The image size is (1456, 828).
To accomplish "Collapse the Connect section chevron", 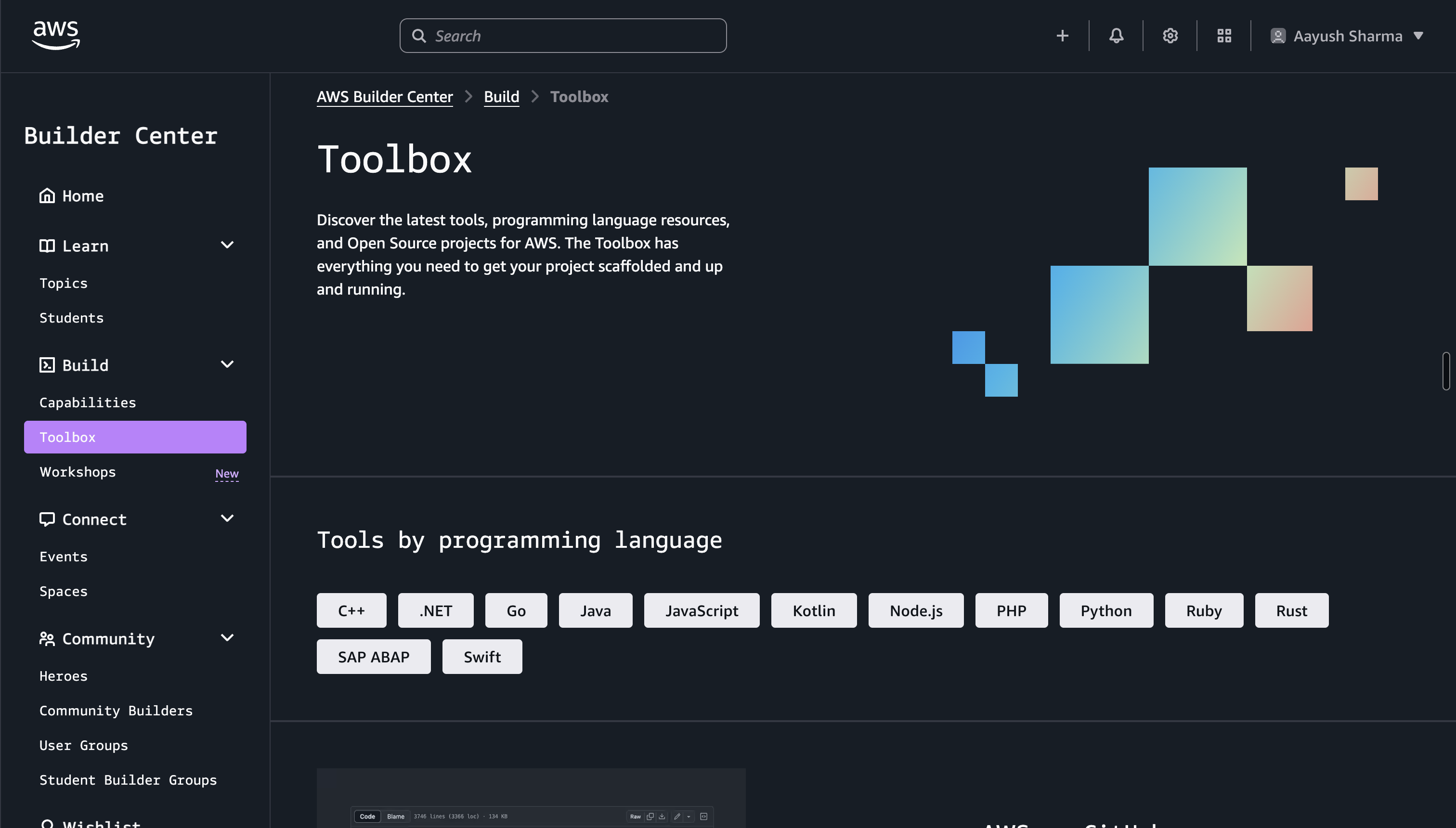I will [227, 518].
